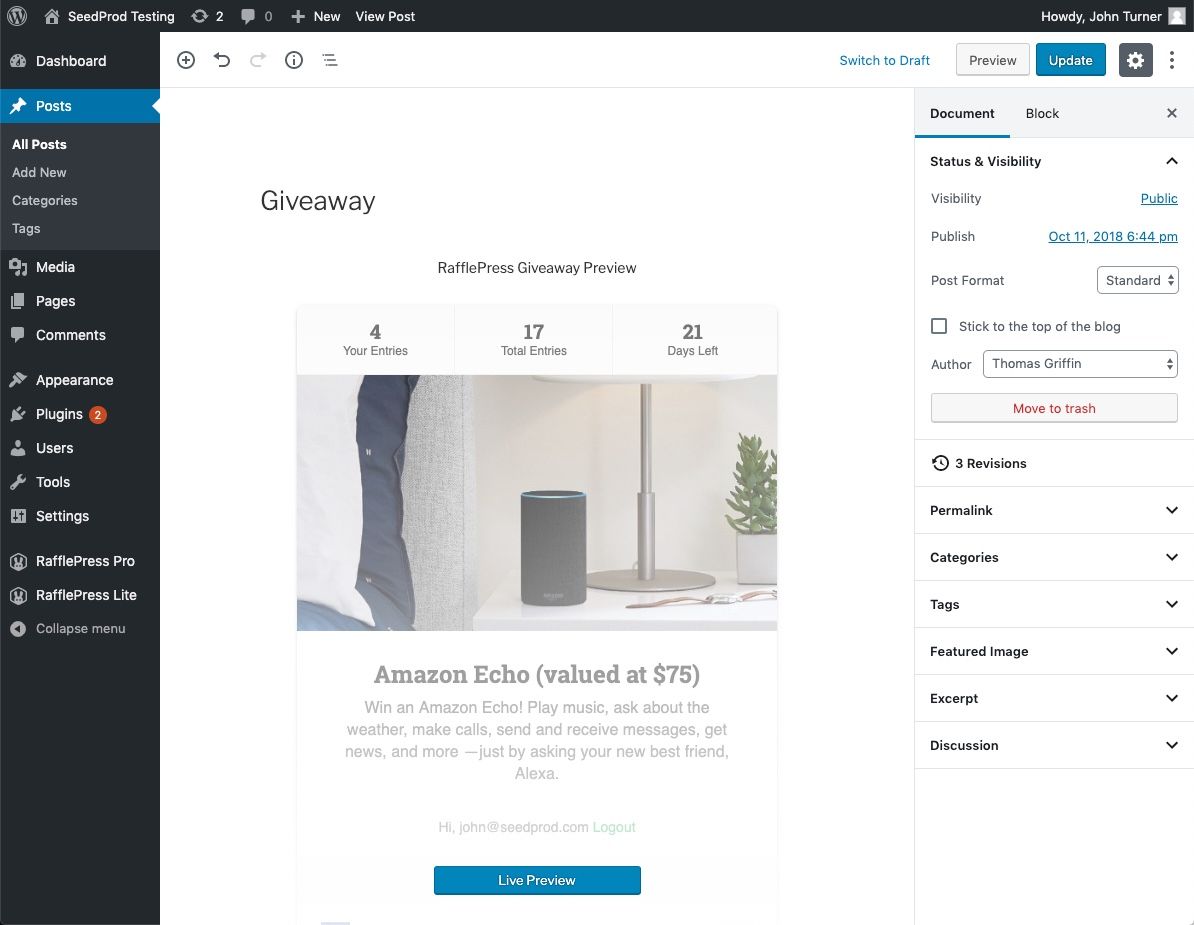
Task: Click the 4 Your Entries counter
Action: (x=375, y=340)
